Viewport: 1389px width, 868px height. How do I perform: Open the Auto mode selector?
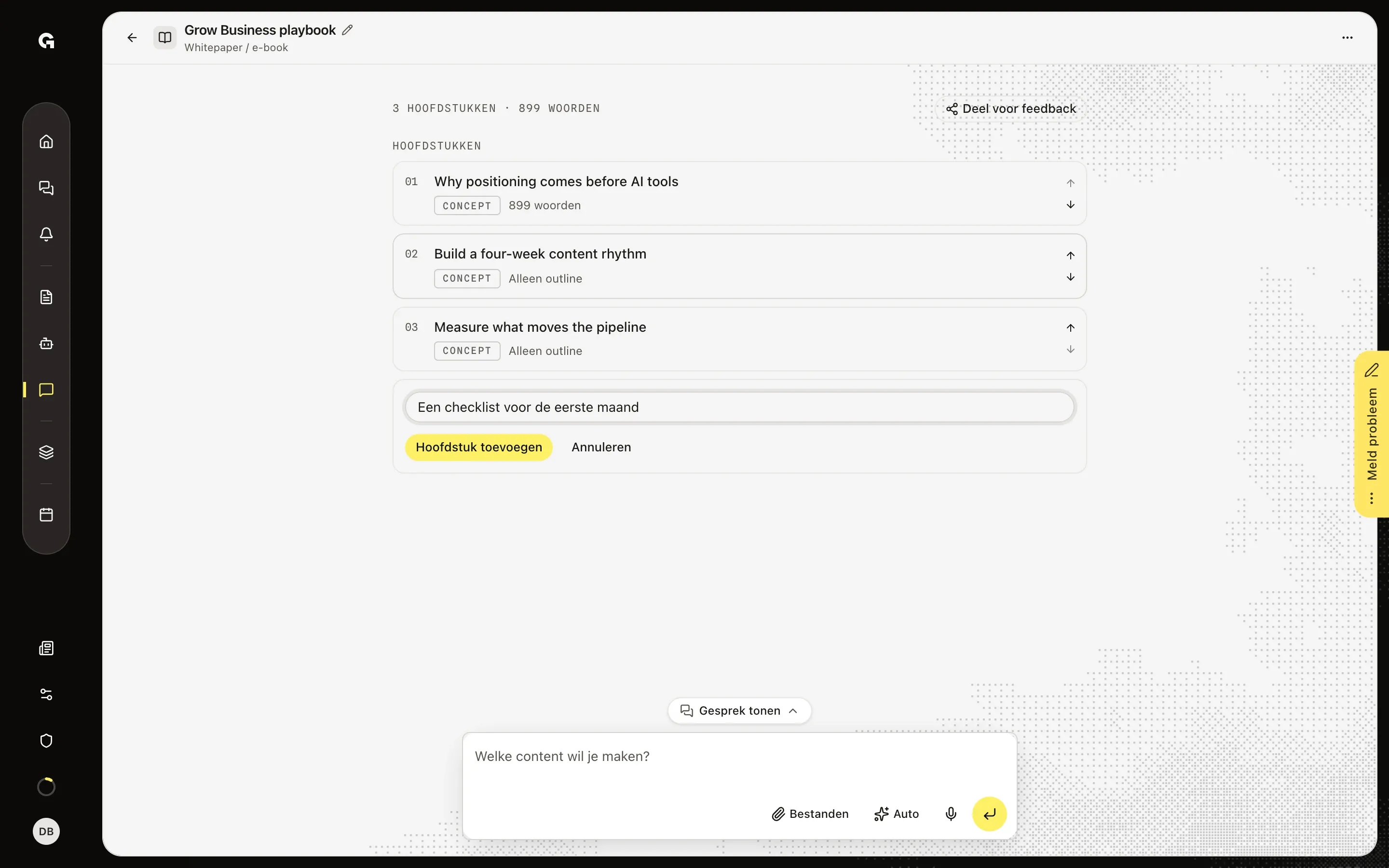pyautogui.click(x=897, y=814)
